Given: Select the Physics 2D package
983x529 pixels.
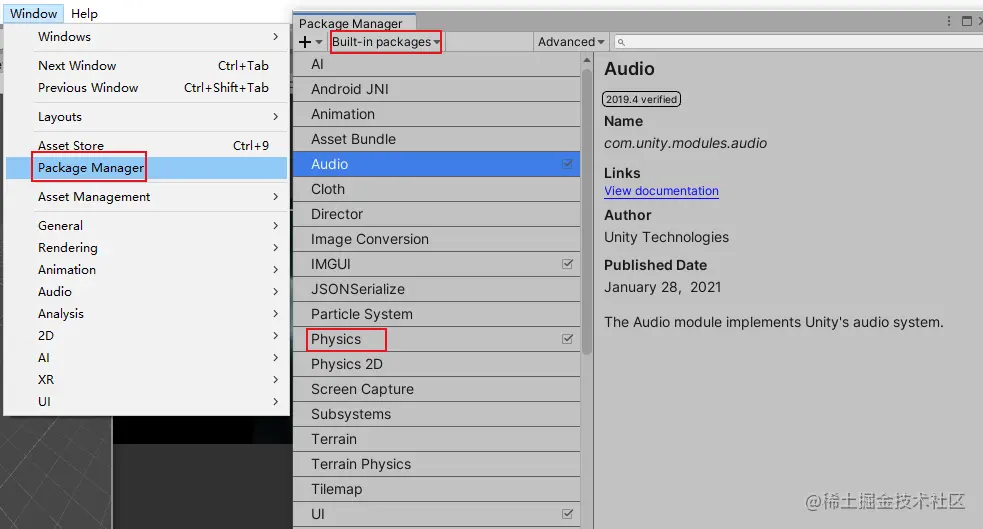Looking at the screenshot, I should [436, 364].
